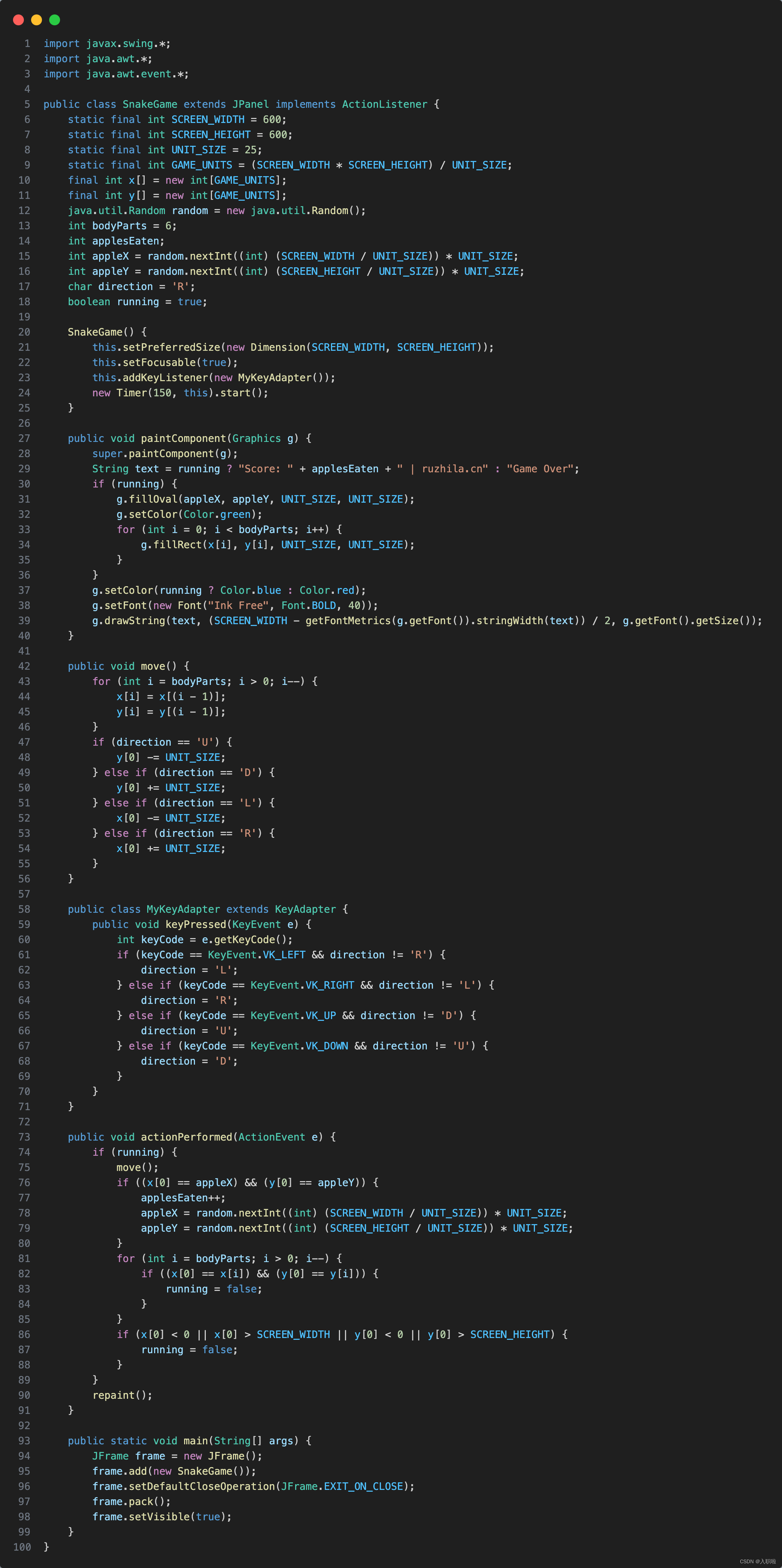Click line number 58 in the gutter

point(24,909)
